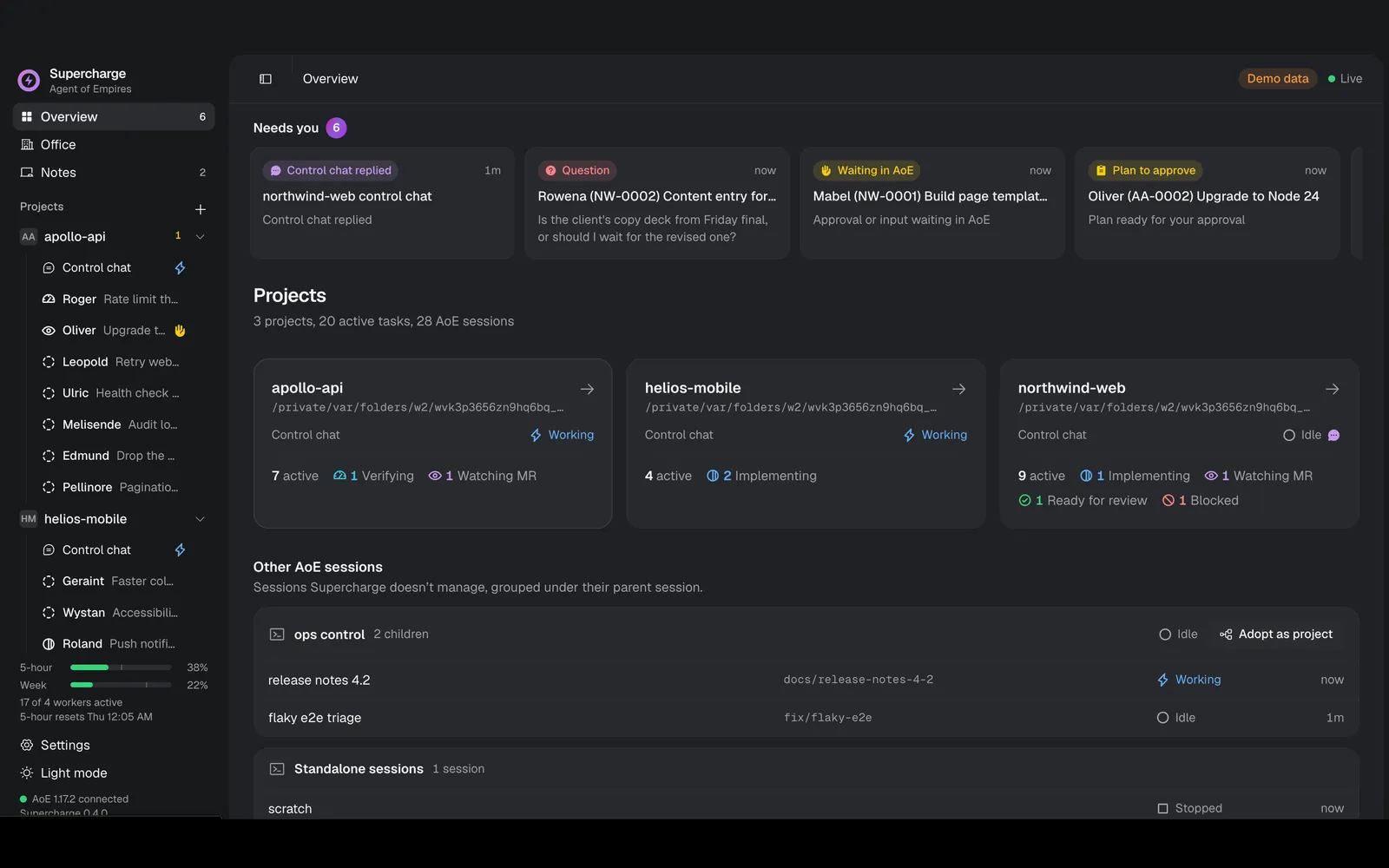The image size is (1389, 868).
Task: Open the scratch standalone session
Action: [806, 808]
